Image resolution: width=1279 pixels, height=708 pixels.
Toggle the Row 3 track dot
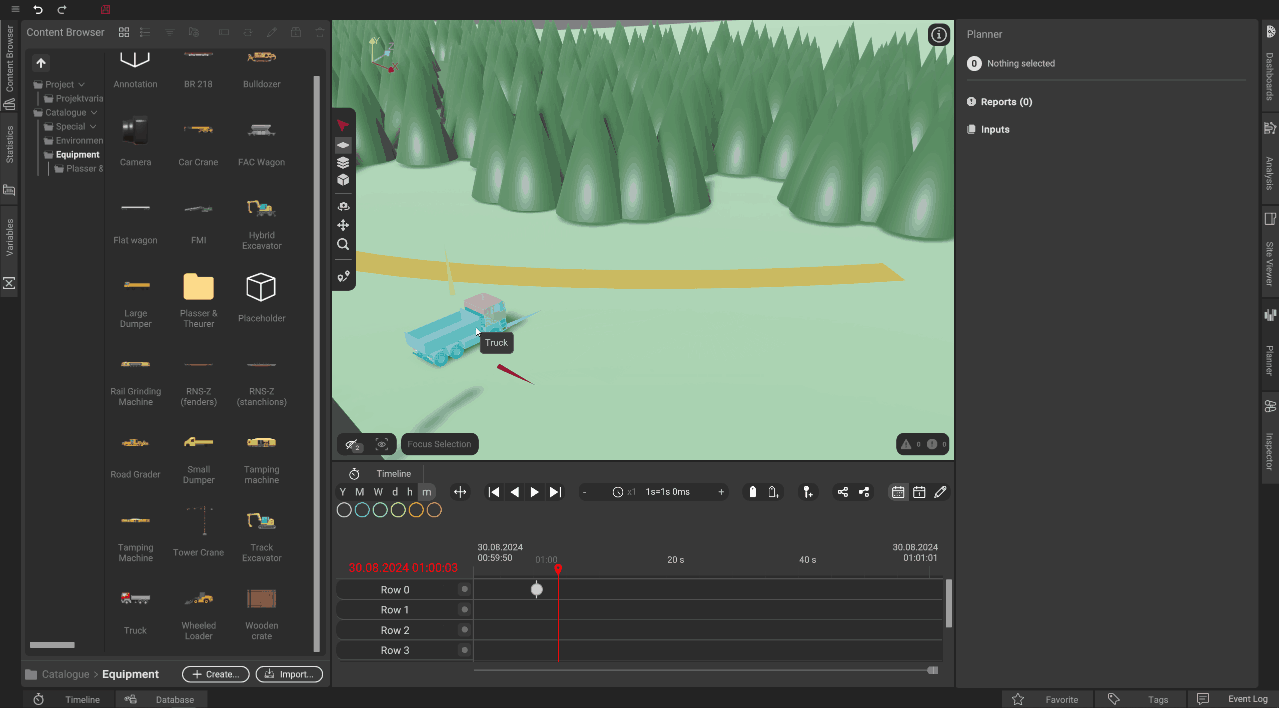click(464, 650)
